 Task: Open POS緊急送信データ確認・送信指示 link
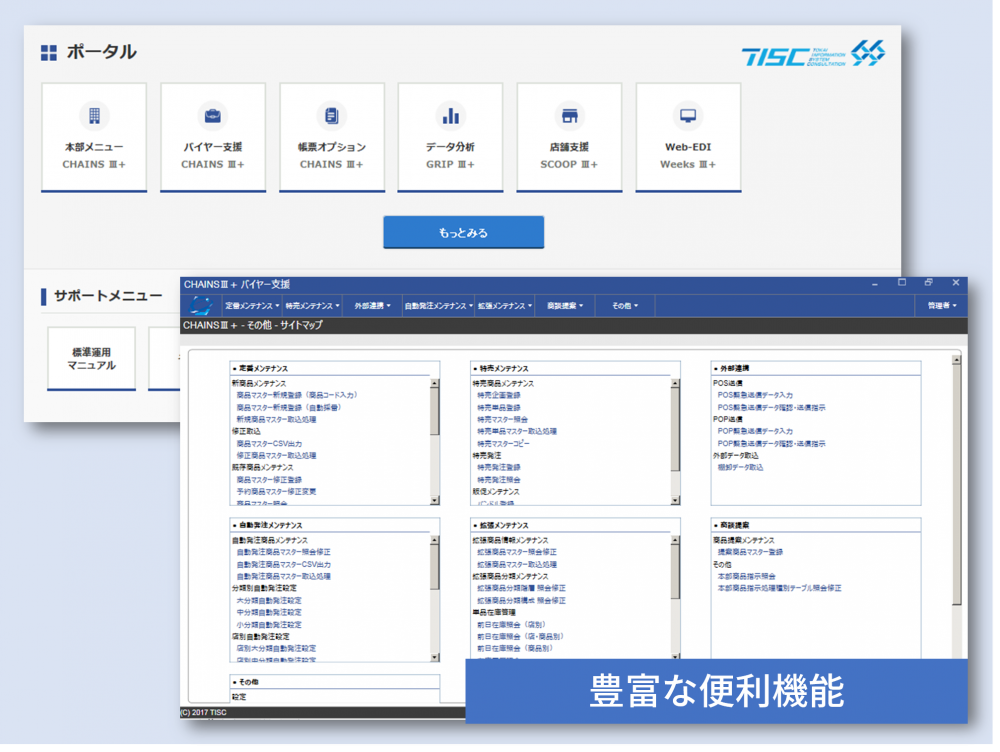point(772,408)
